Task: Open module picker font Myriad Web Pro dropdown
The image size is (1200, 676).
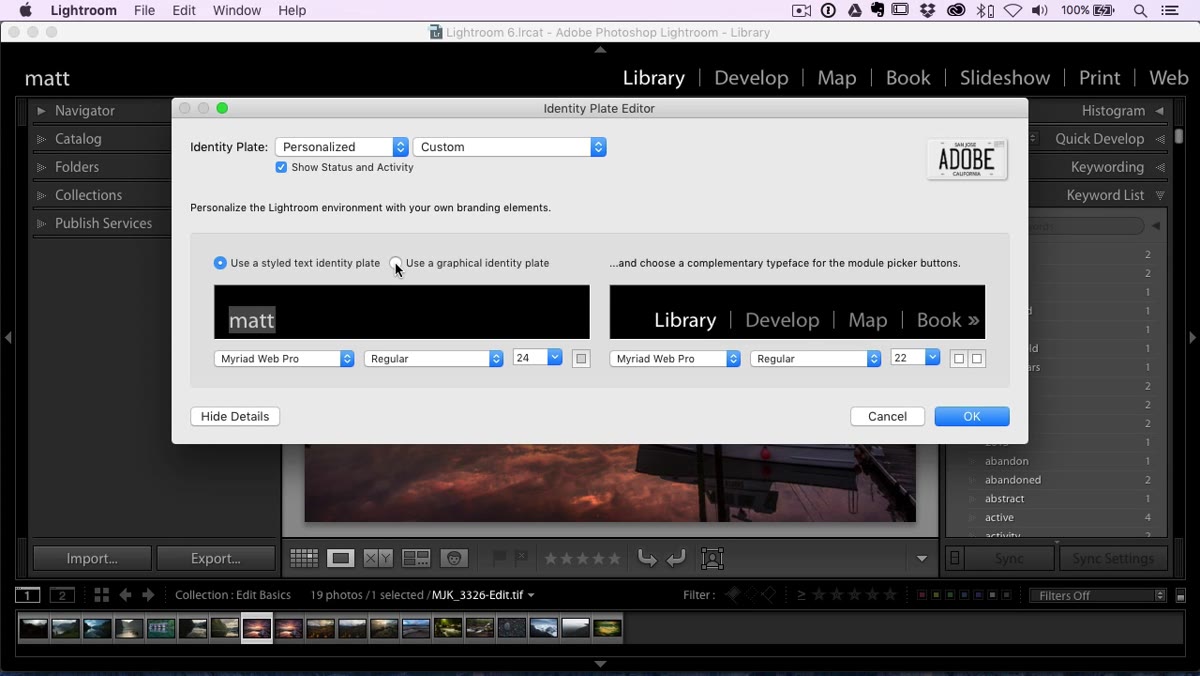Action: [x=675, y=358]
